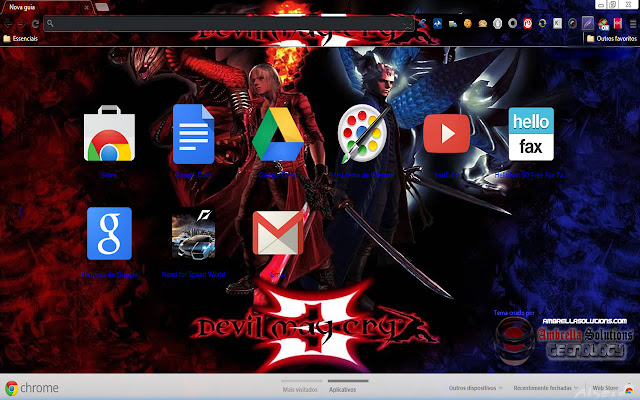Click the color wheel extension icon
The width and height of the screenshot is (640, 400).
[572, 24]
